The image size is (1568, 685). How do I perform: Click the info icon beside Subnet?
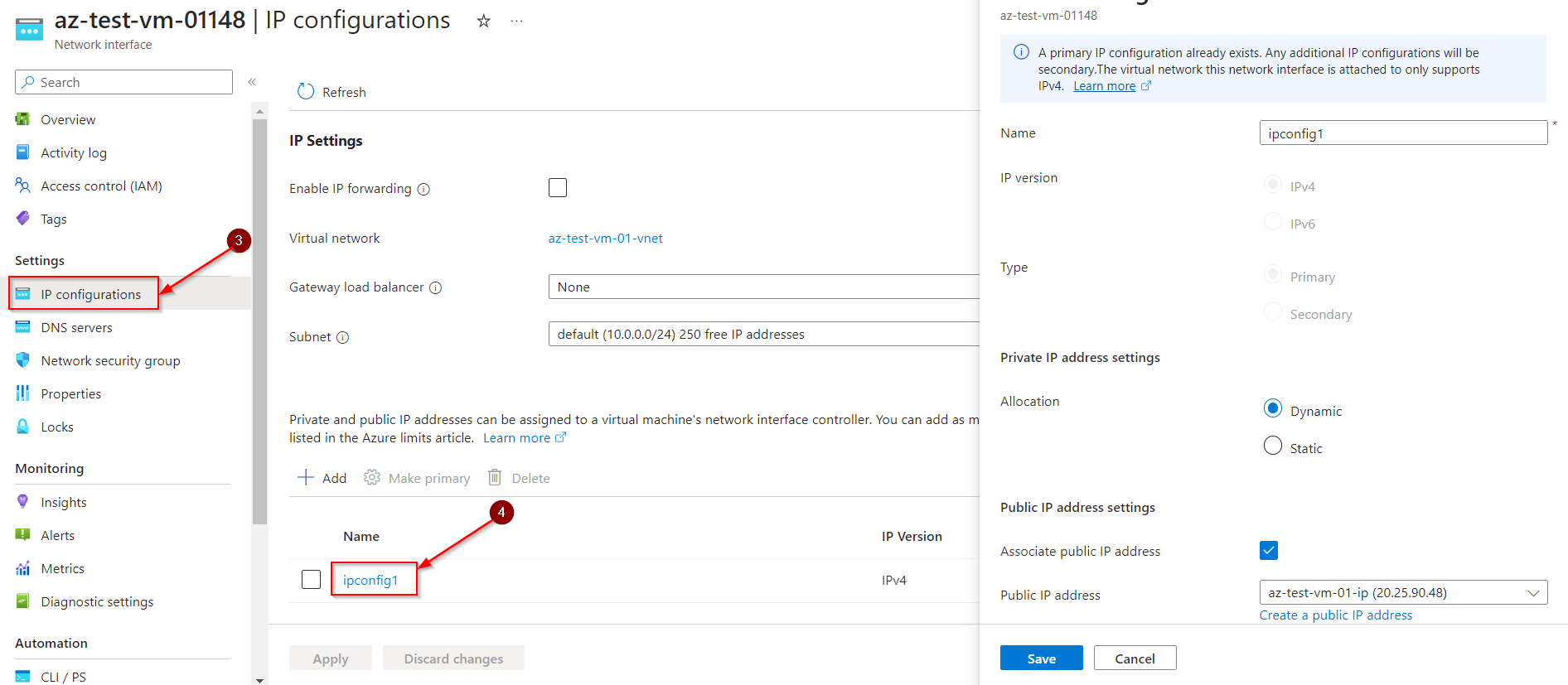tap(343, 337)
